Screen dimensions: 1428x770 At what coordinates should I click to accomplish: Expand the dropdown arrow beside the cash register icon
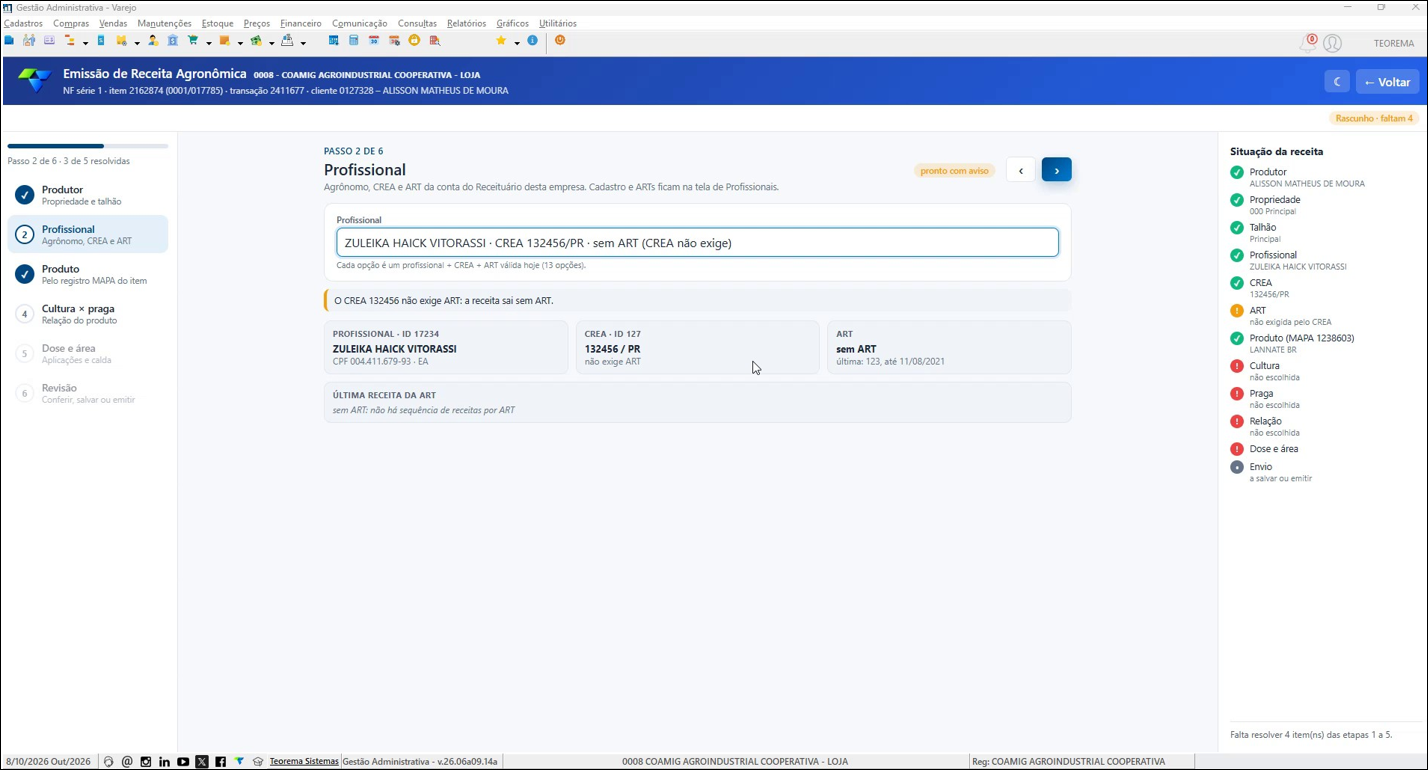[x=303, y=43]
